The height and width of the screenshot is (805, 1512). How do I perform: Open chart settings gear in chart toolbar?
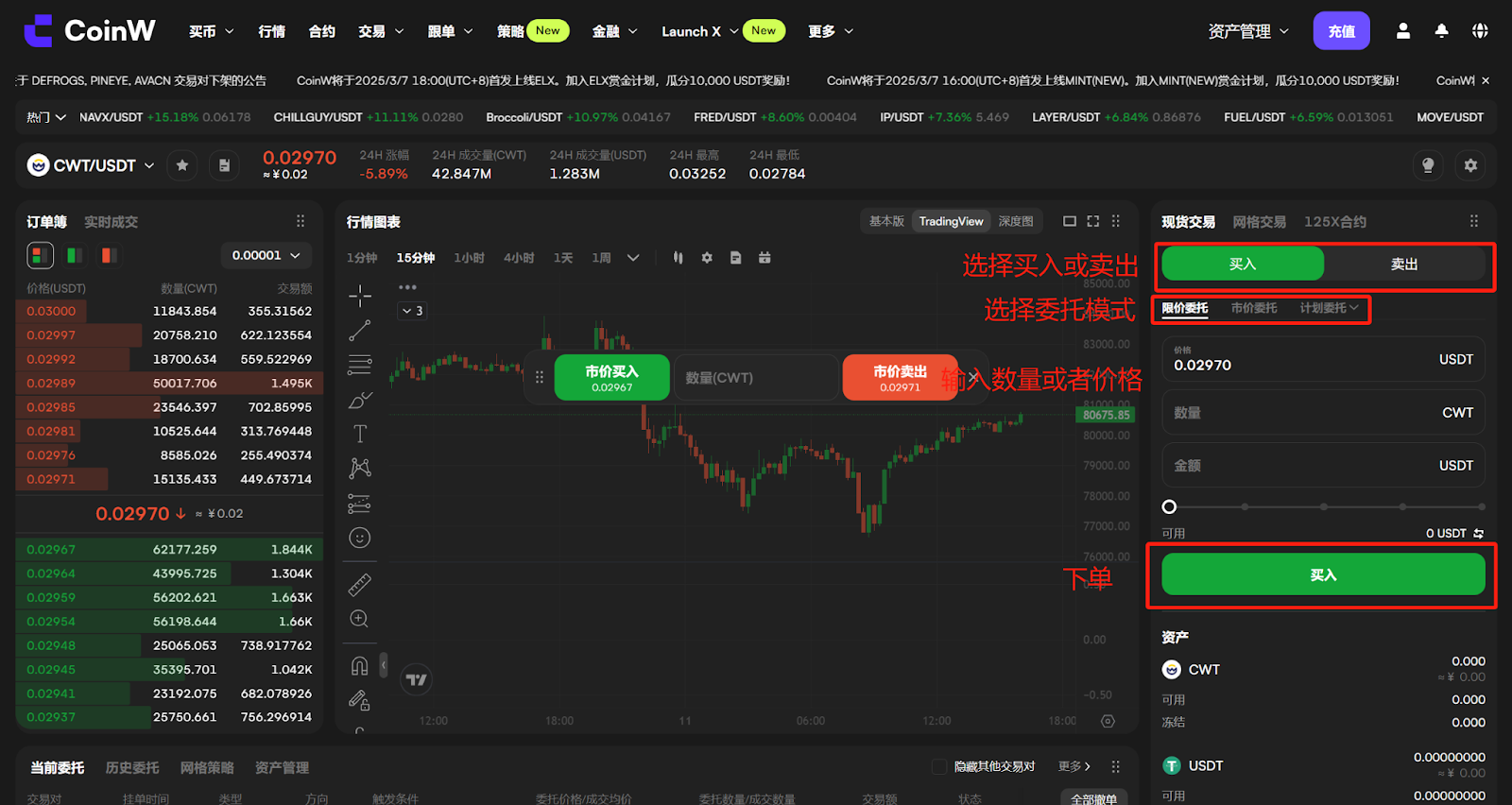click(707, 258)
